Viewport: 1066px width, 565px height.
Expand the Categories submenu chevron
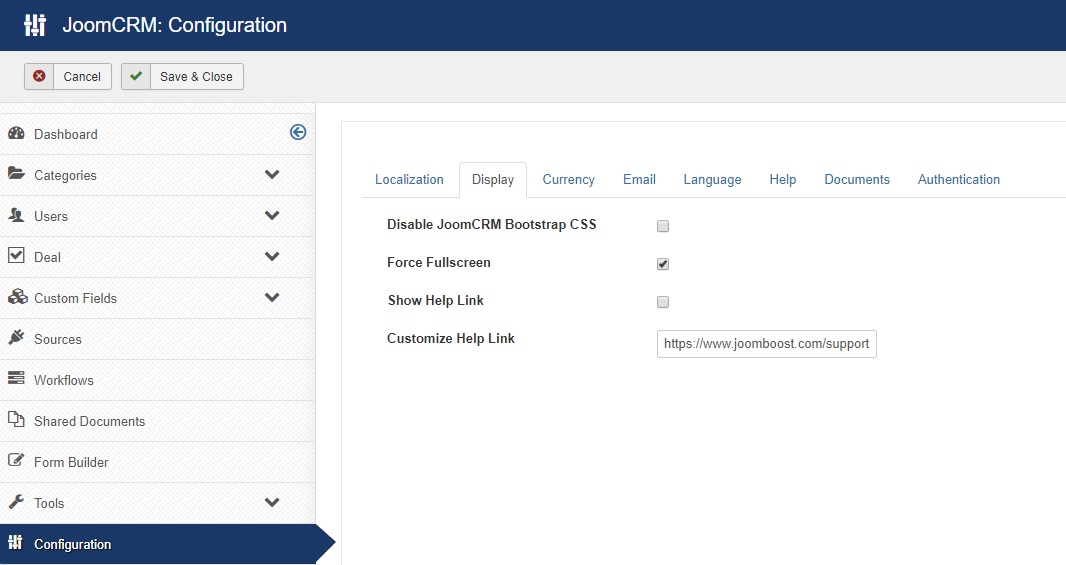[x=272, y=175]
